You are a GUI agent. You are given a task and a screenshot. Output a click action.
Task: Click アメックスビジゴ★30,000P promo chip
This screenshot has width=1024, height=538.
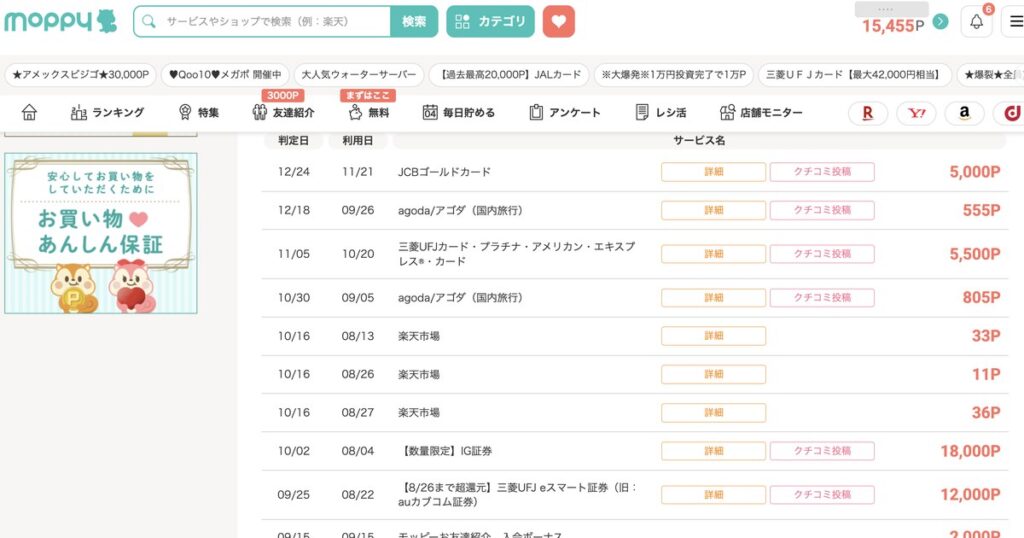[80, 74]
